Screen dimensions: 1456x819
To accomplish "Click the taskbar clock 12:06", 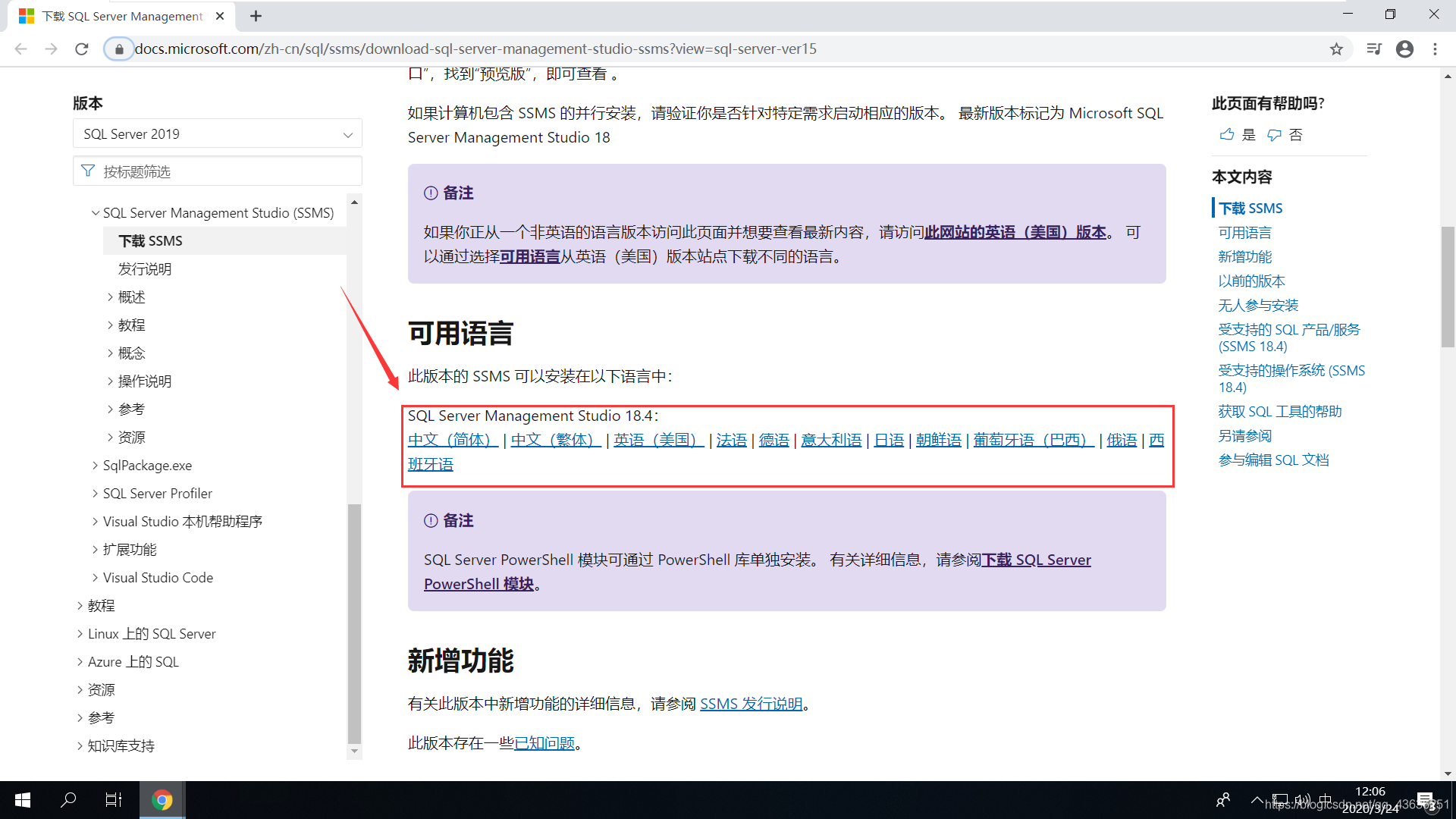I will [1370, 792].
